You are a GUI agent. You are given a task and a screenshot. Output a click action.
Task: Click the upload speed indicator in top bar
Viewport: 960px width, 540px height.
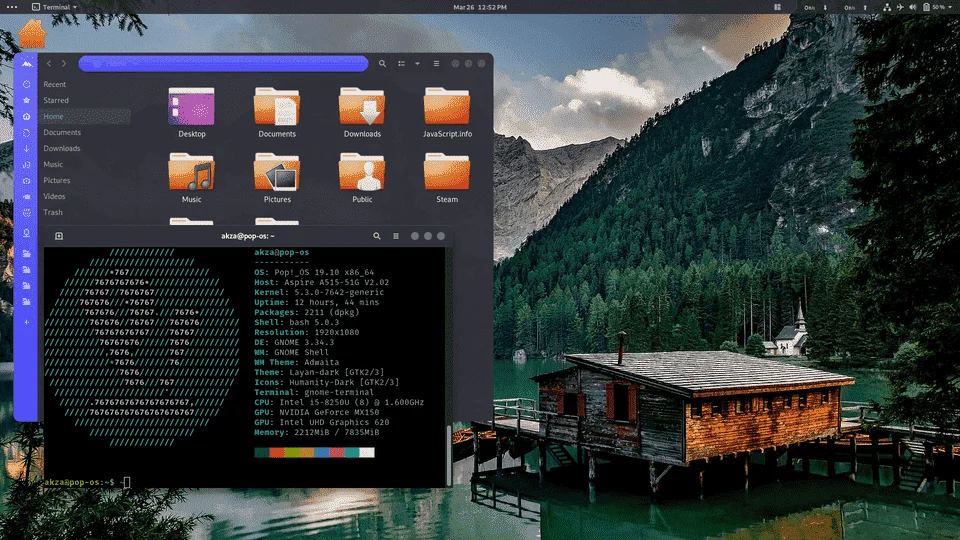coord(855,7)
